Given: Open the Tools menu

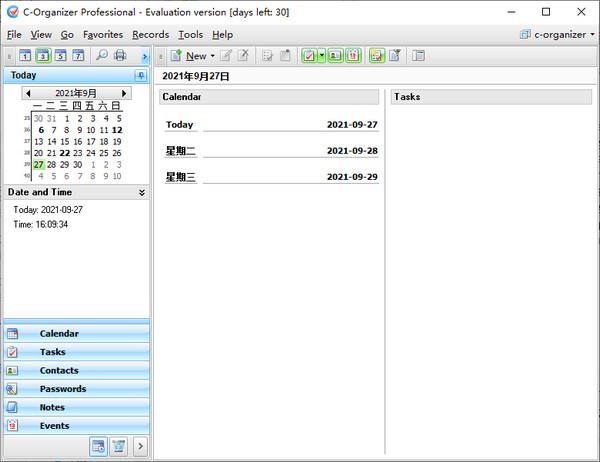Looking at the screenshot, I should pos(191,34).
